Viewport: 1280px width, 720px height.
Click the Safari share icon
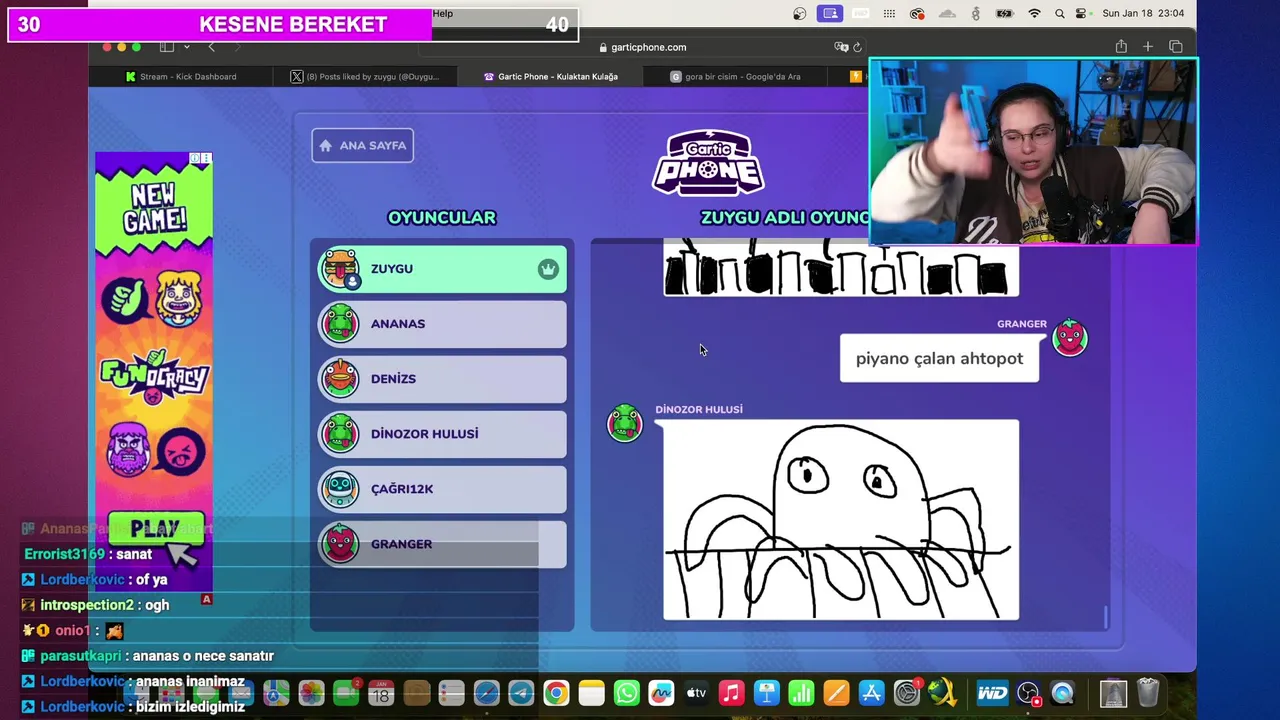(x=1121, y=47)
